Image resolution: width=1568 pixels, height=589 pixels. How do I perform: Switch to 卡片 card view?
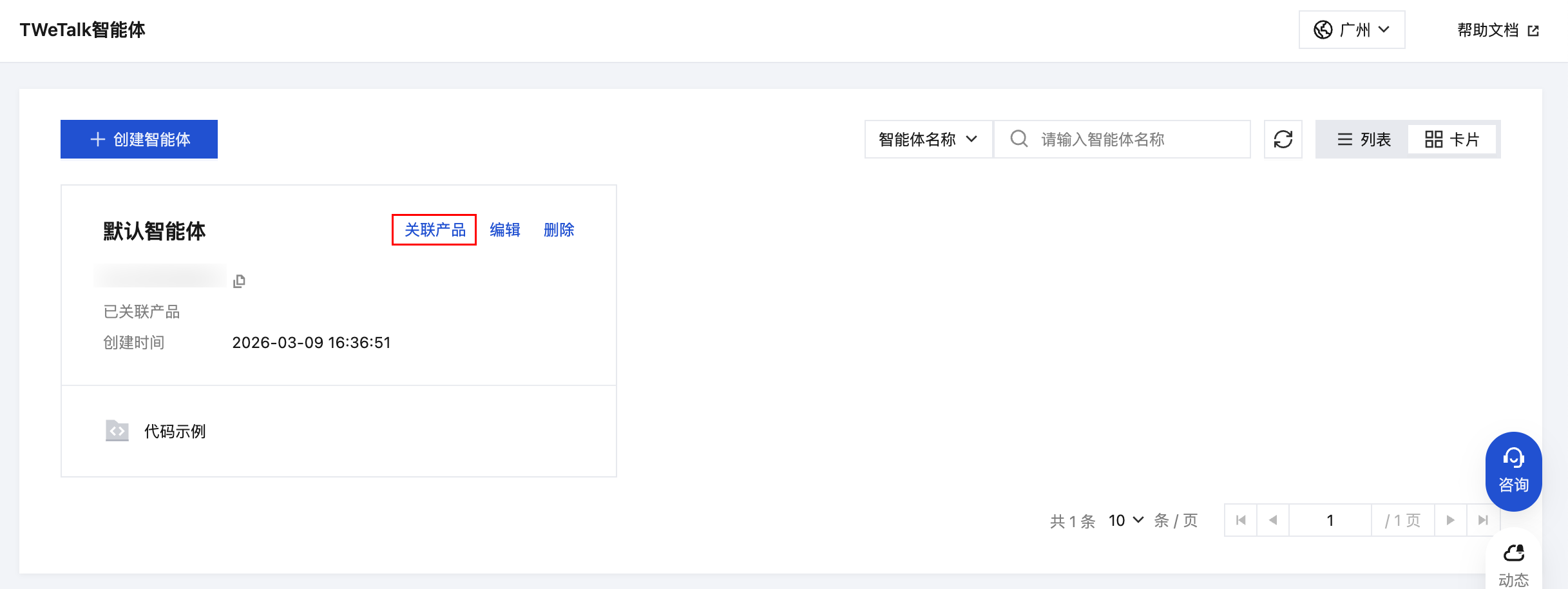point(1452,139)
